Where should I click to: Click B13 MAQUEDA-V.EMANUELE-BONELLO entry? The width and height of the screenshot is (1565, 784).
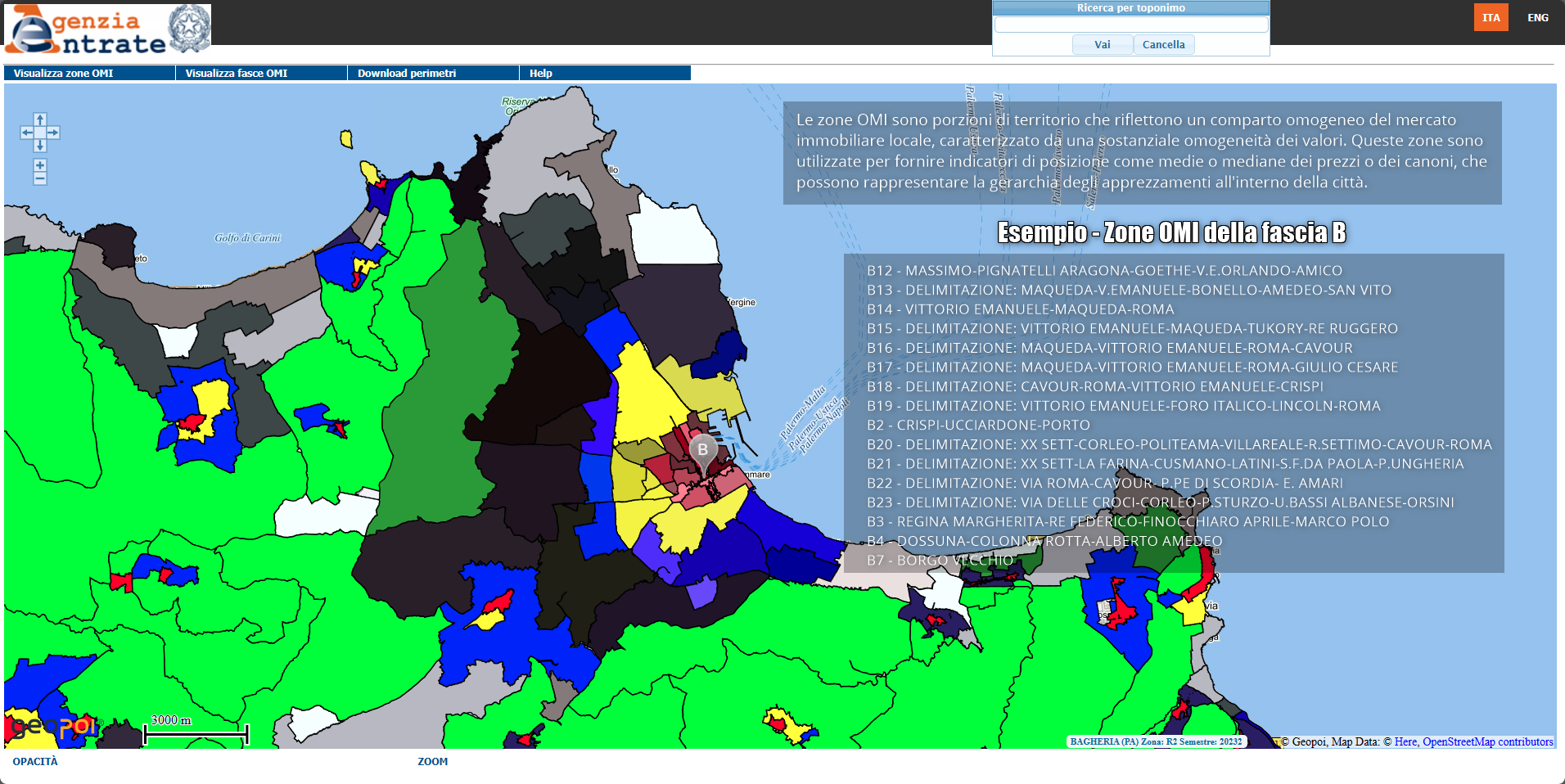1129,290
